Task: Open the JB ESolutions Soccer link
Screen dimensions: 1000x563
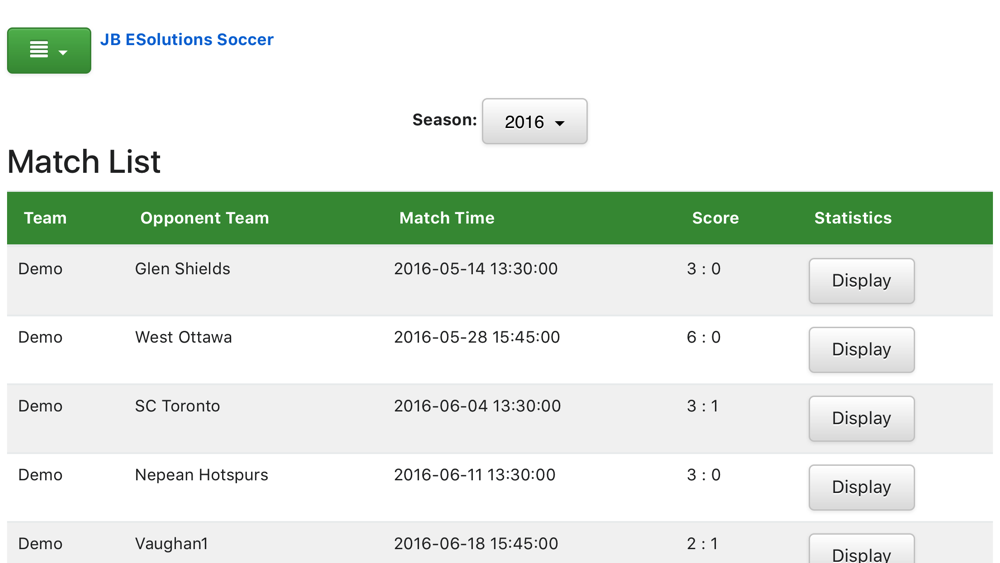Action: (187, 40)
